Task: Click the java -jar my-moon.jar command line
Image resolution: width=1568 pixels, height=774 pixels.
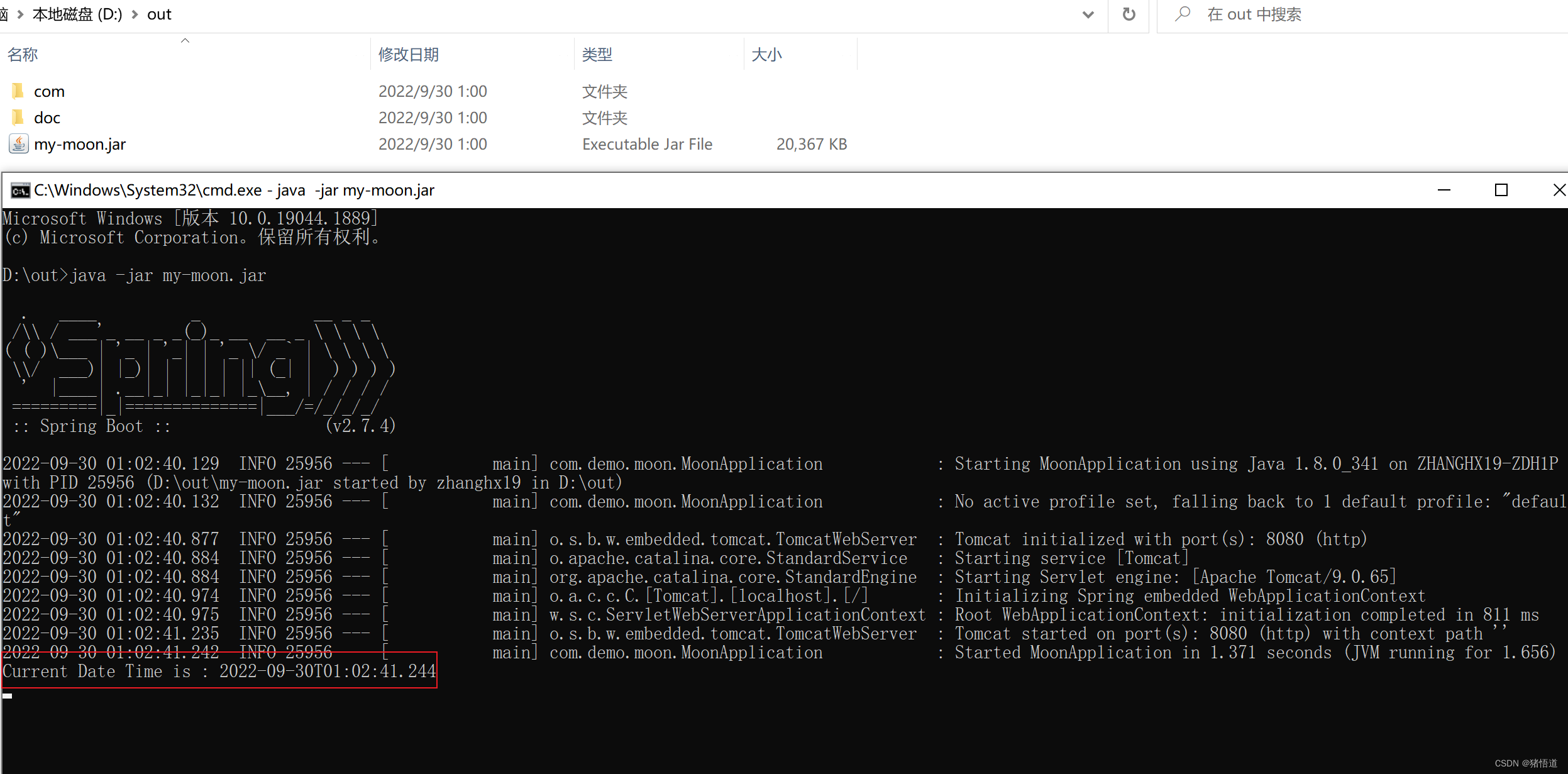Action: click(135, 275)
